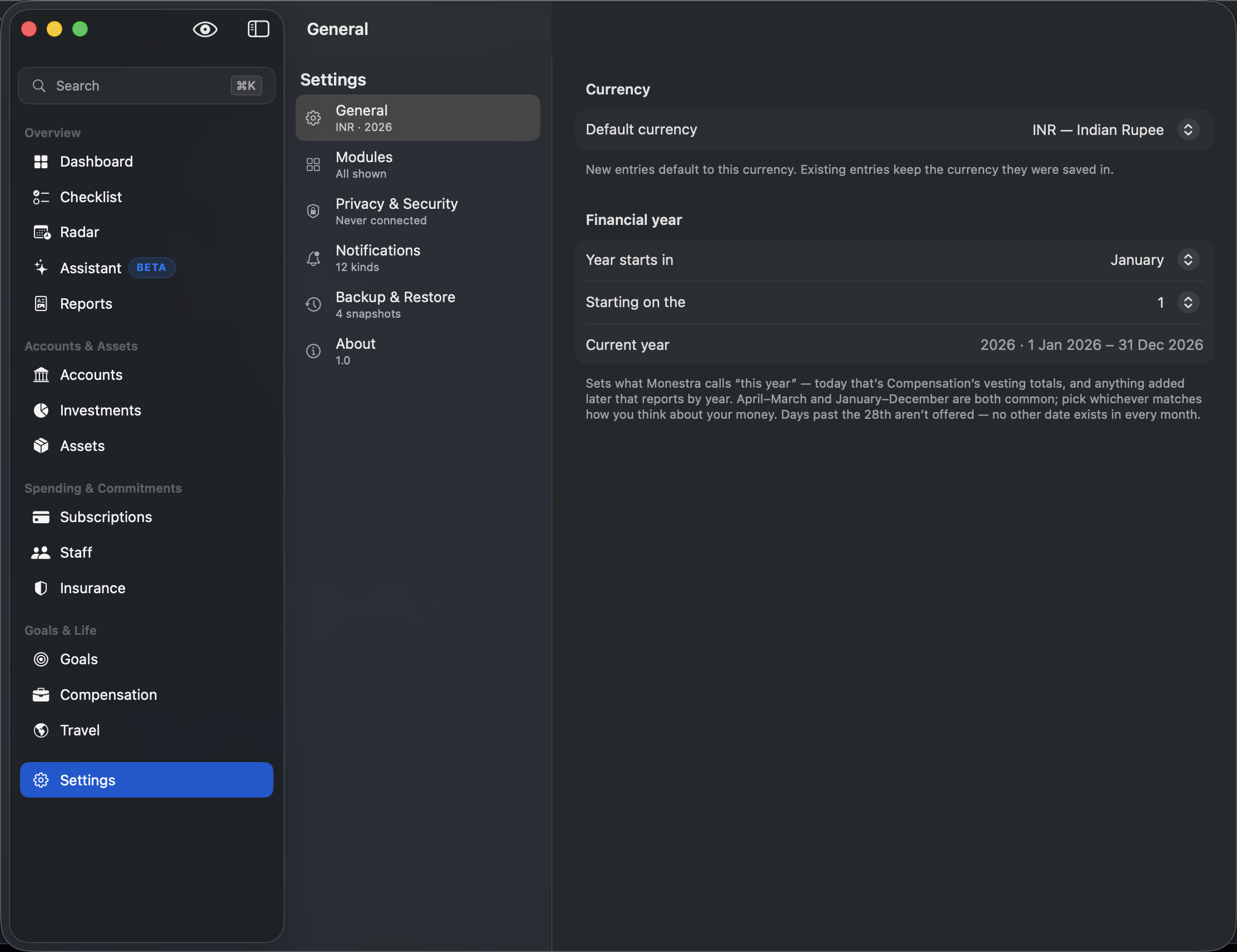Screen dimensions: 1237x952
Task: Click the Privacy & Security lock-shield icon
Action: pos(313,211)
